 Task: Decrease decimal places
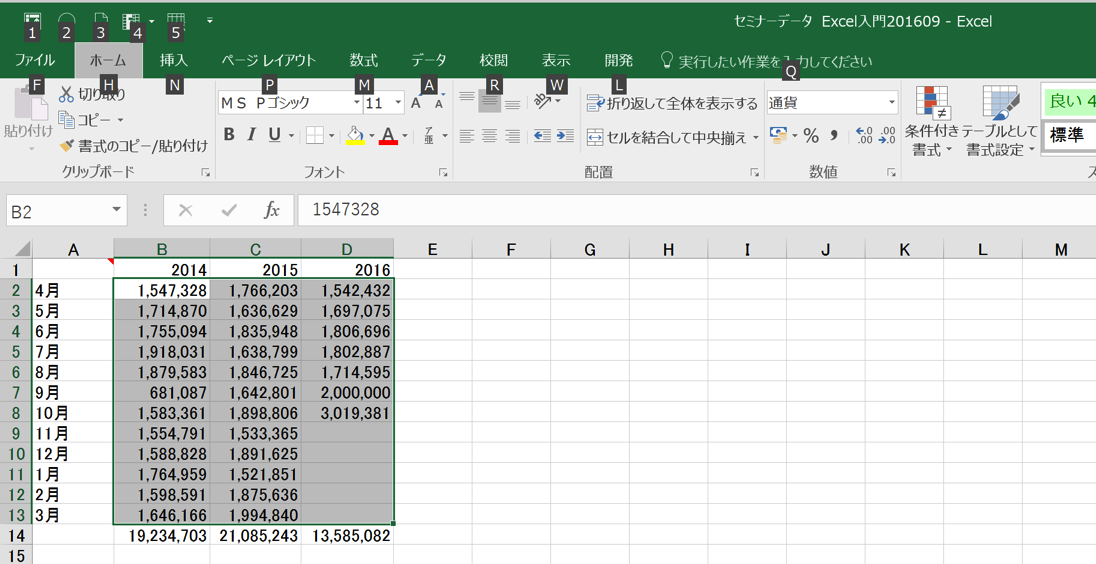(887, 135)
